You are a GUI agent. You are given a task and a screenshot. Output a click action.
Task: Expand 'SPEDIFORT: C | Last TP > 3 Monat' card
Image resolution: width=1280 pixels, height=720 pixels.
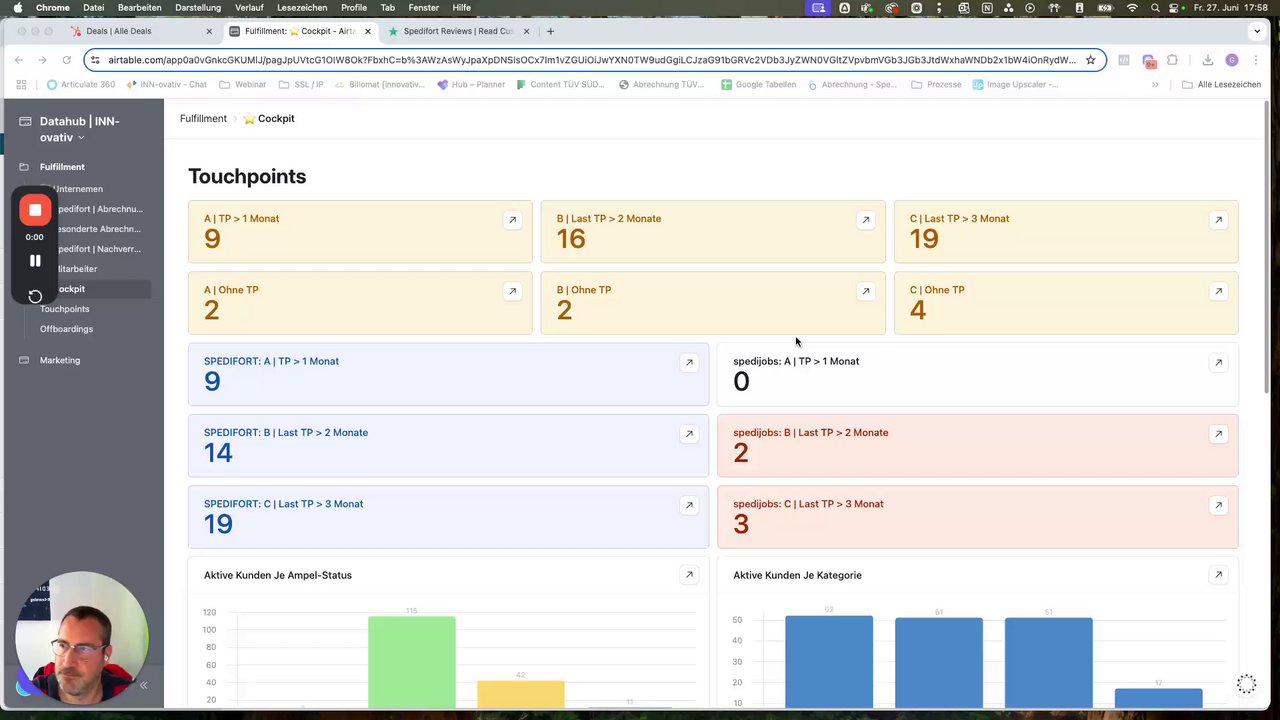click(x=689, y=505)
